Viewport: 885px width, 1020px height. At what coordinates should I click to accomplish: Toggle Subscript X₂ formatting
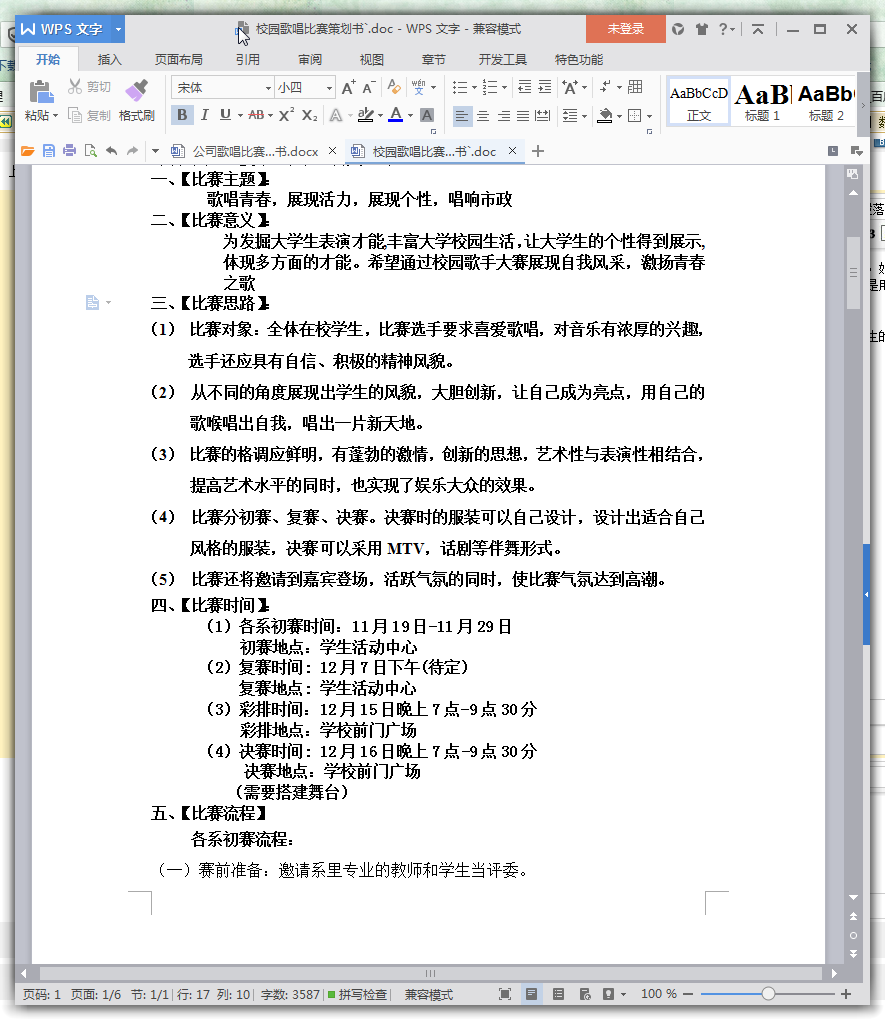[x=310, y=115]
